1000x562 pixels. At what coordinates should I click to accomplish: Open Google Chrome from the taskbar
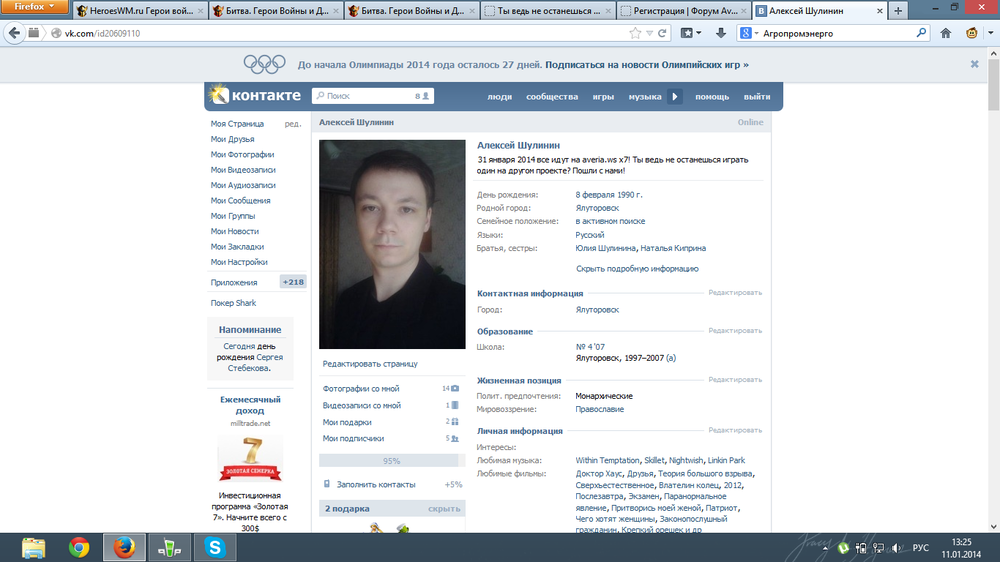(79, 547)
